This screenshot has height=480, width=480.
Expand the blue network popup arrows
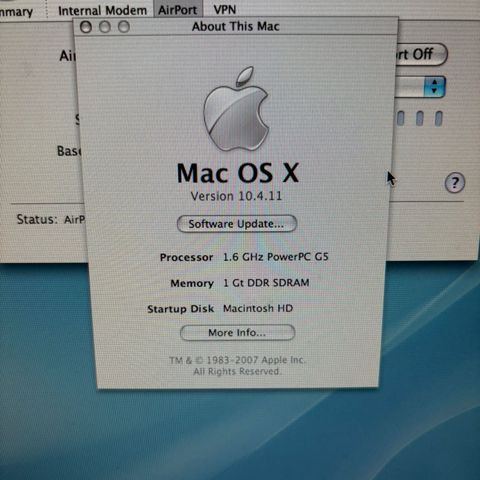tap(434, 86)
